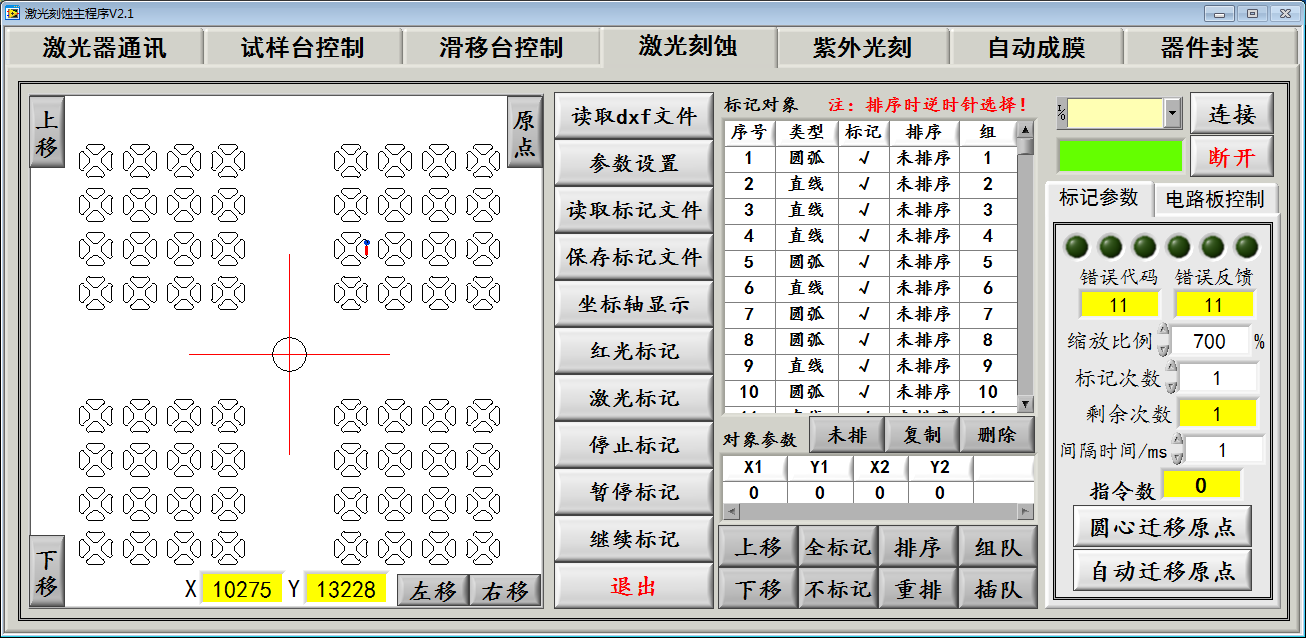
Task: Click the 原点 origin button on canvas
Action: (524, 132)
